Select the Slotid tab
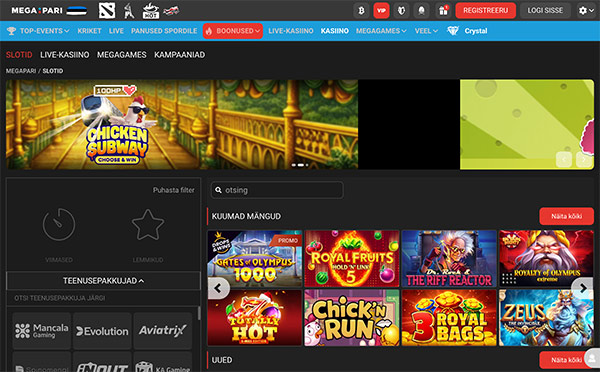This screenshot has height=372, width=600. 19,55
